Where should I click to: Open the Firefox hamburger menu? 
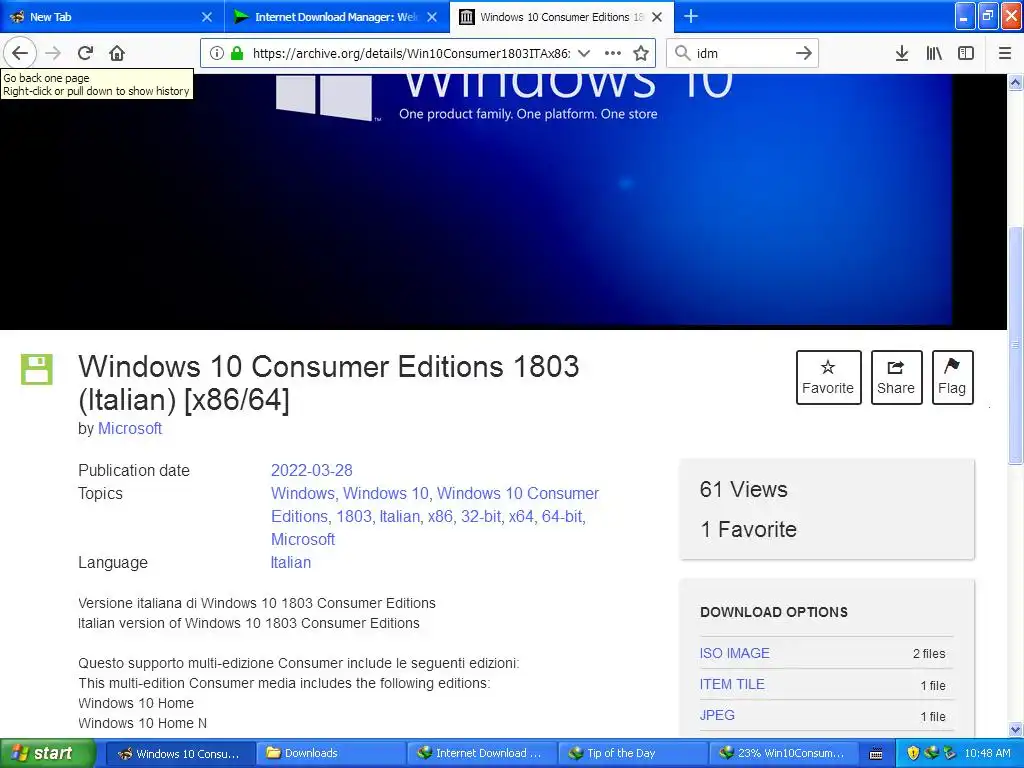(x=1005, y=53)
